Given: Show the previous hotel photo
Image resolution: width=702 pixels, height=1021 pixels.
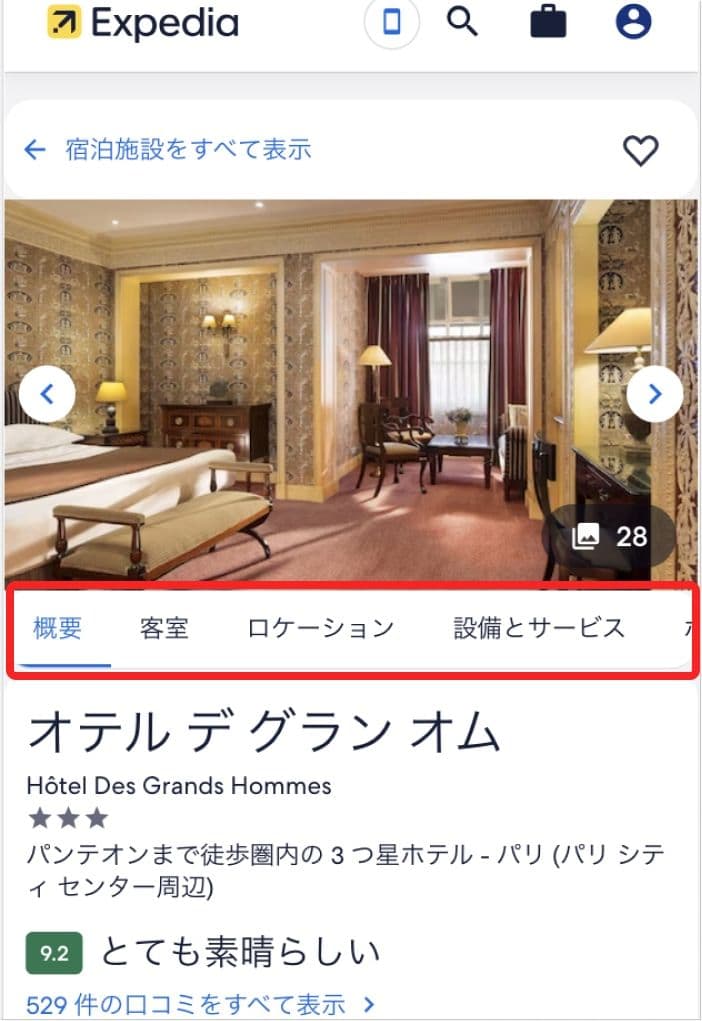Looking at the screenshot, I should (47, 394).
